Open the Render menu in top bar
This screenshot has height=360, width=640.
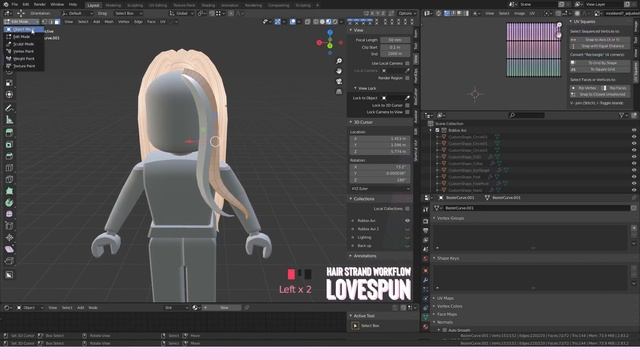point(40,4)
